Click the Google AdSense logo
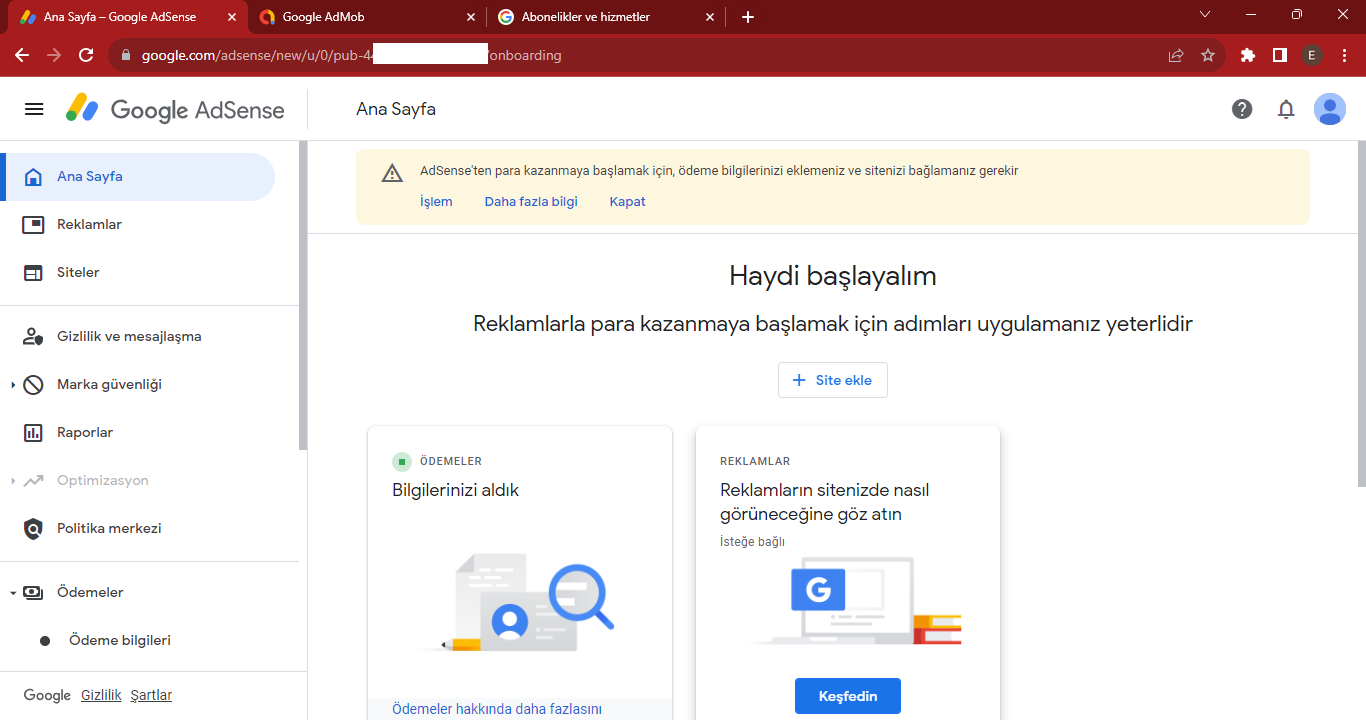 (175, 109)
